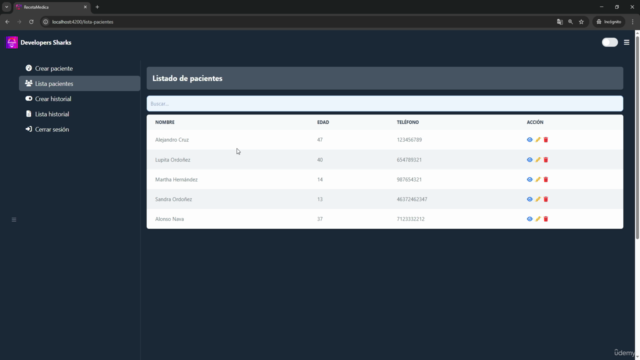The image size is (640, 360).
Task: Edit Sandra Ordoñez with pencil icon
Action: click(538, 199)
